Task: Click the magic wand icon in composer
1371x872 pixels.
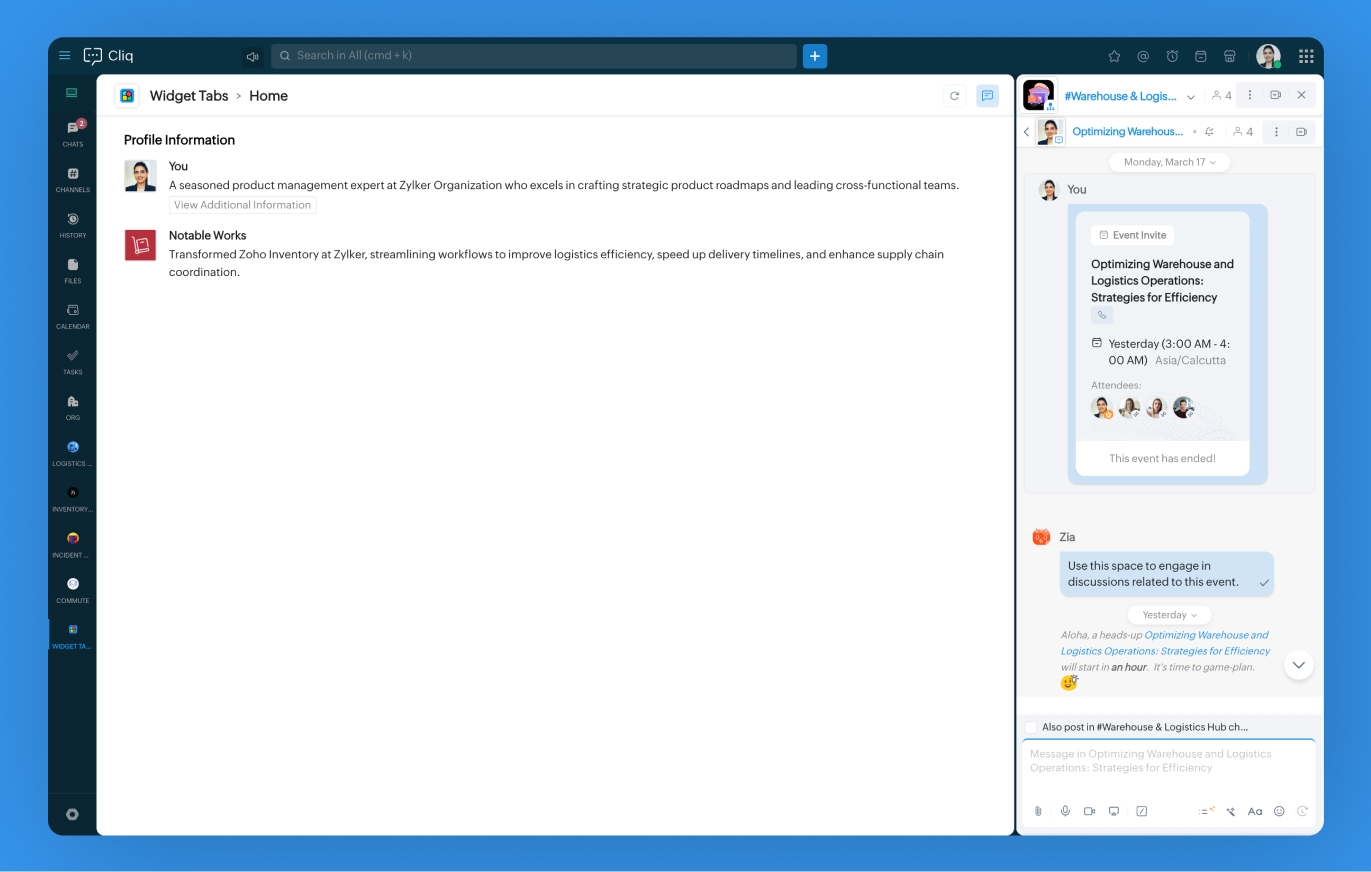Action: tap(1231, 811)
